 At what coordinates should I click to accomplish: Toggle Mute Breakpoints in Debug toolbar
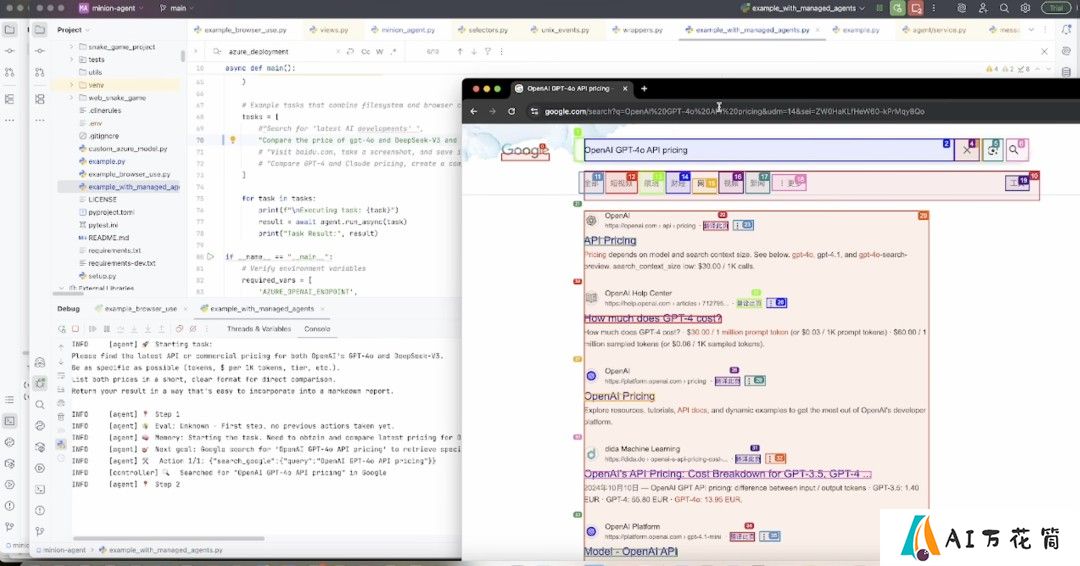point(194,329)
